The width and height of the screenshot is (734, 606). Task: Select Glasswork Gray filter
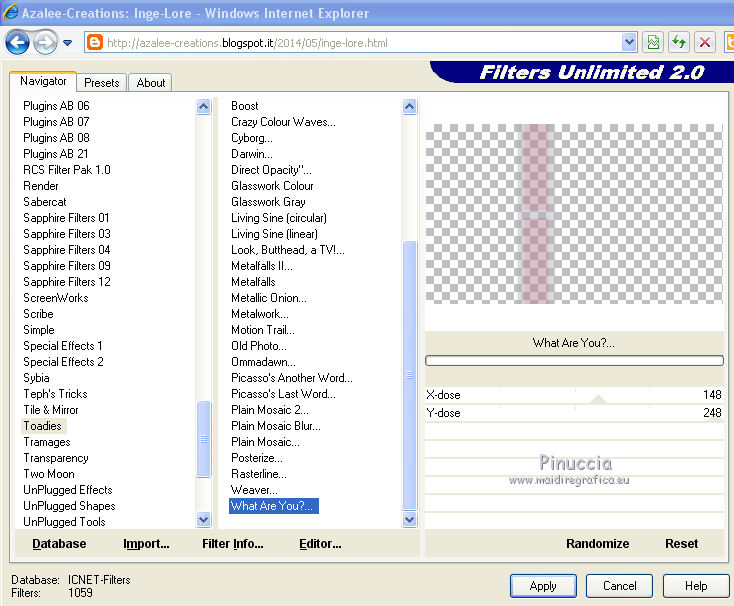pyautogui.click(x=268, y=202)
